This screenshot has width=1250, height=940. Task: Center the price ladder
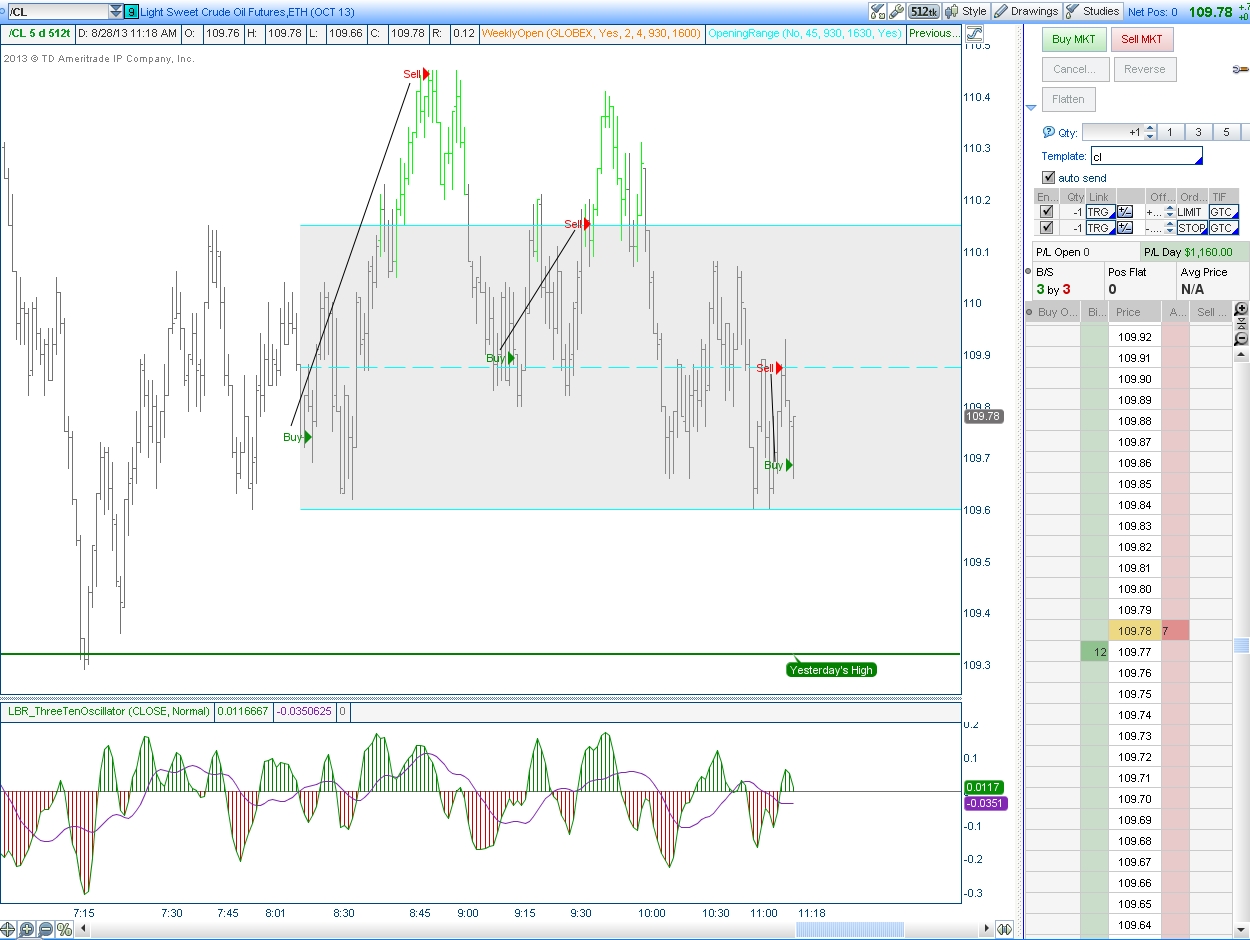click(x=1241, y=324)
